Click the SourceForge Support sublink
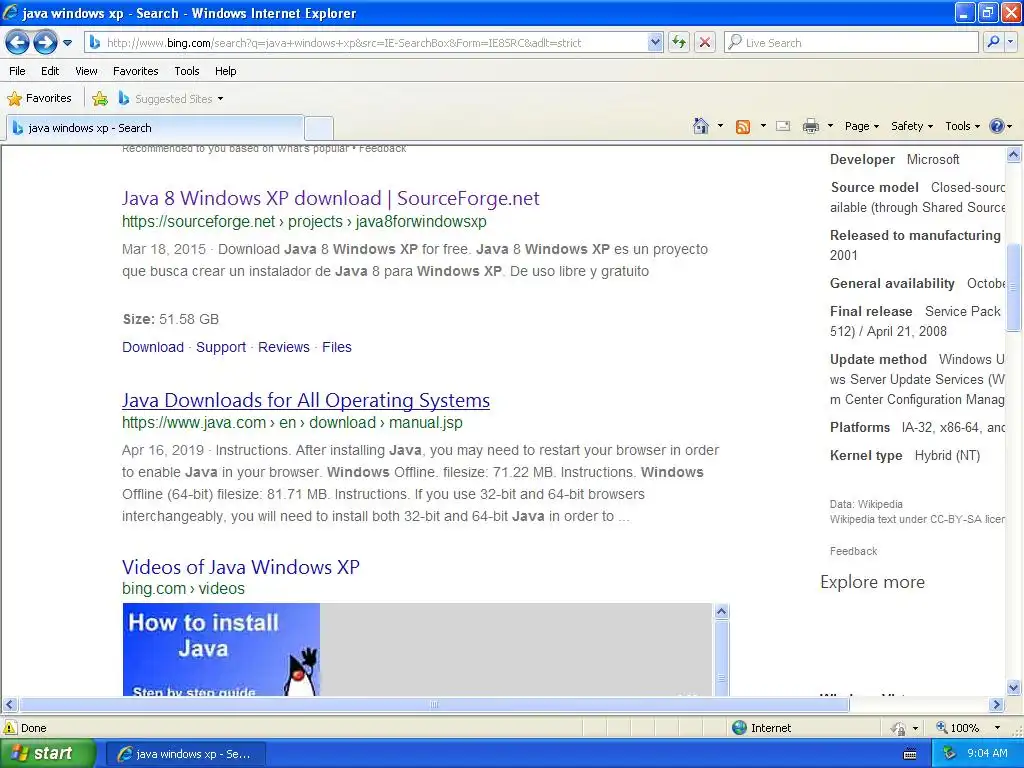Viewport: 1024px width, 768px height. pyautogui.click(x=221, y=347)
